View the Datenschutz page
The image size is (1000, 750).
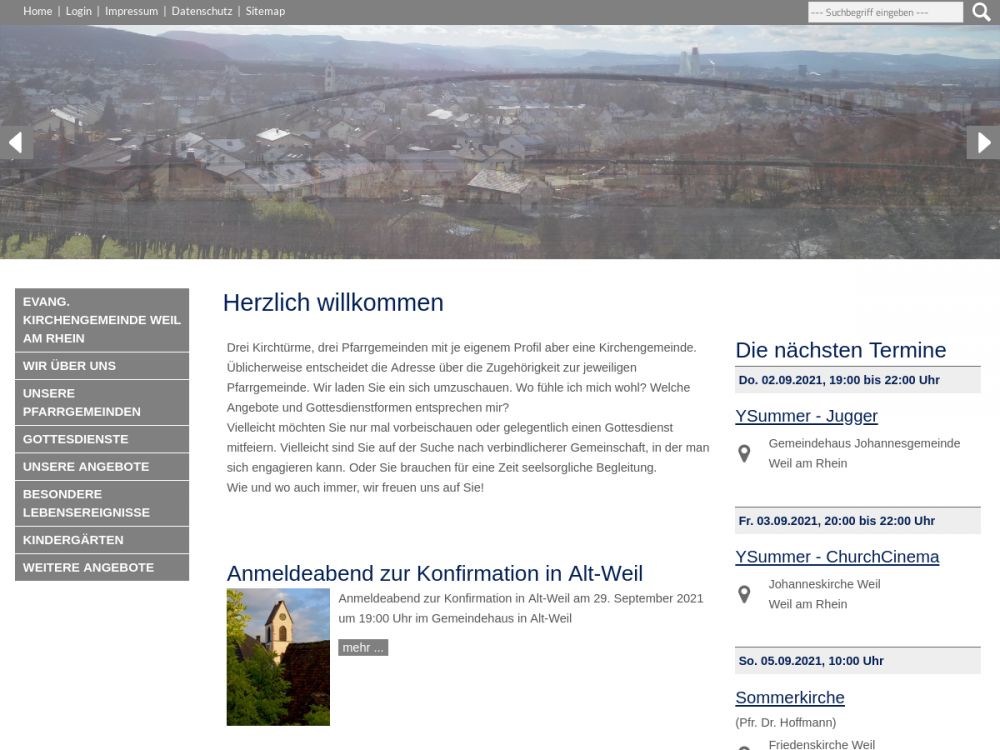point(202,11)
